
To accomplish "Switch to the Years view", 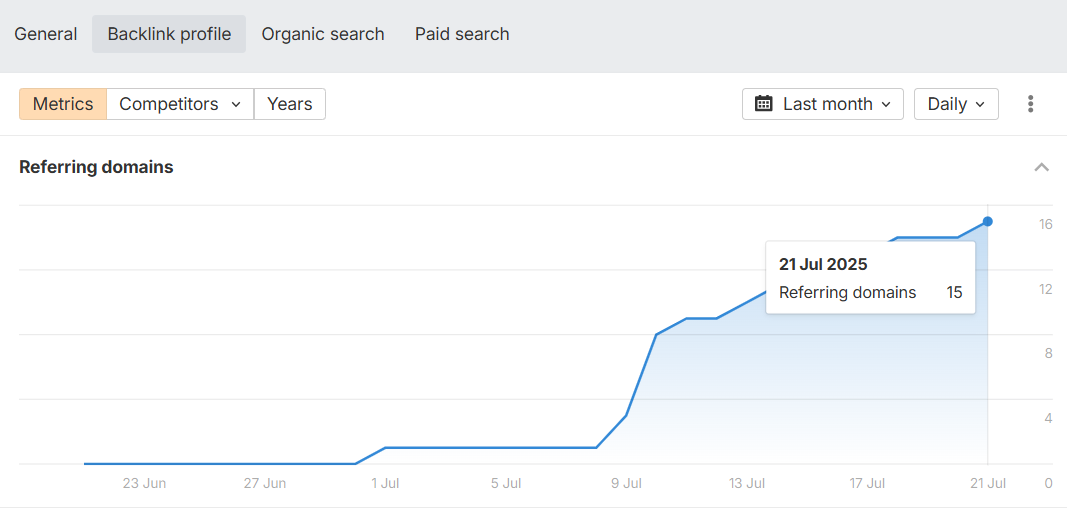I will click(x=290, y=104).
